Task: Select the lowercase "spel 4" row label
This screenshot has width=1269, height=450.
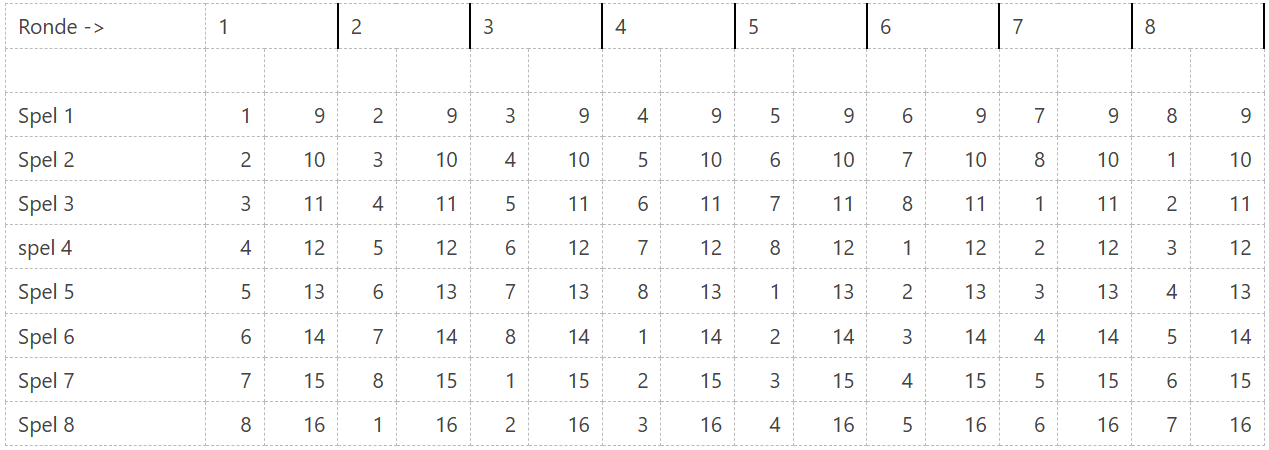Action: [46, 248]
